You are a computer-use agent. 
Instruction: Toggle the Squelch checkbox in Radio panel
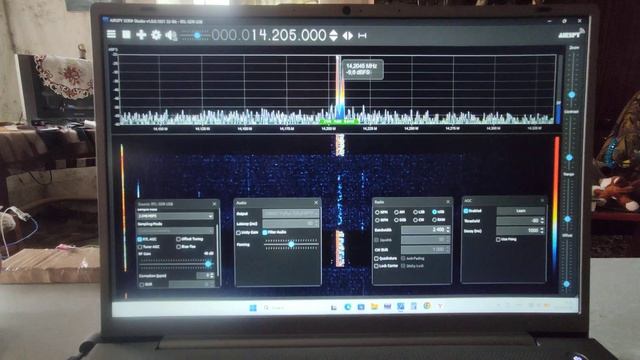coord(377,240)
